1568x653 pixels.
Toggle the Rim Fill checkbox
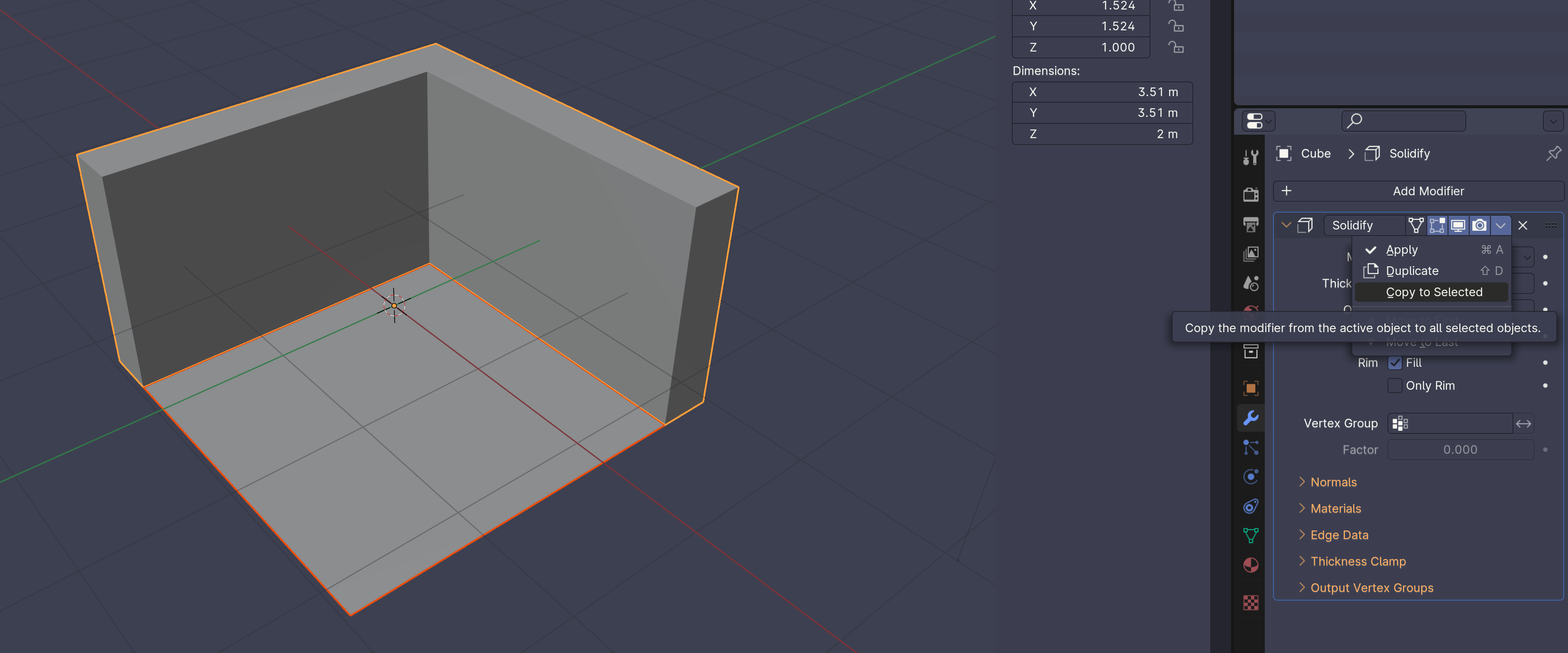[1394, 363]
